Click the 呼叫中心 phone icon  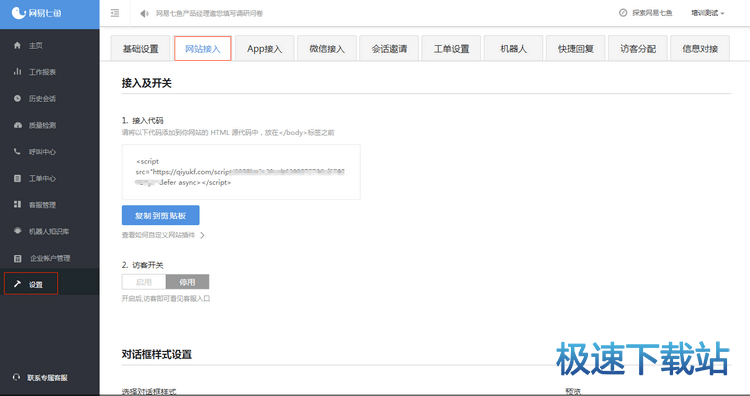pos(17,152)
